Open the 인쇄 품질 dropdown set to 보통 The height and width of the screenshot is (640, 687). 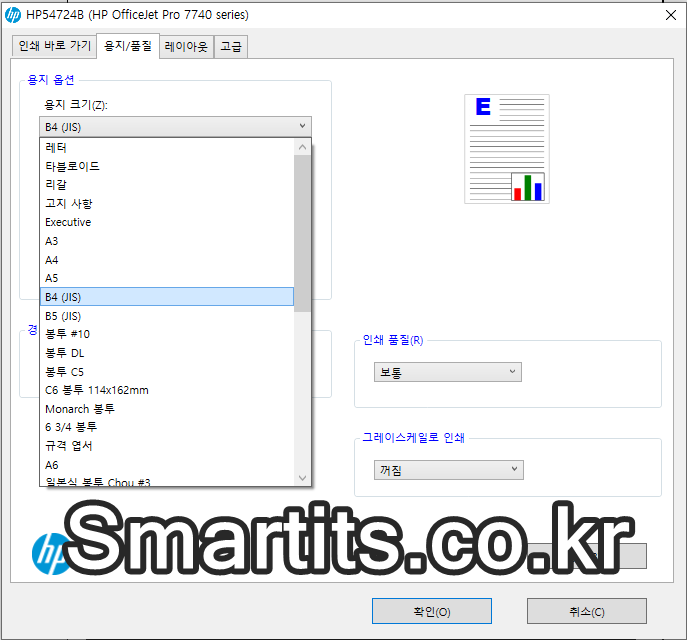(x=447, y=372)
